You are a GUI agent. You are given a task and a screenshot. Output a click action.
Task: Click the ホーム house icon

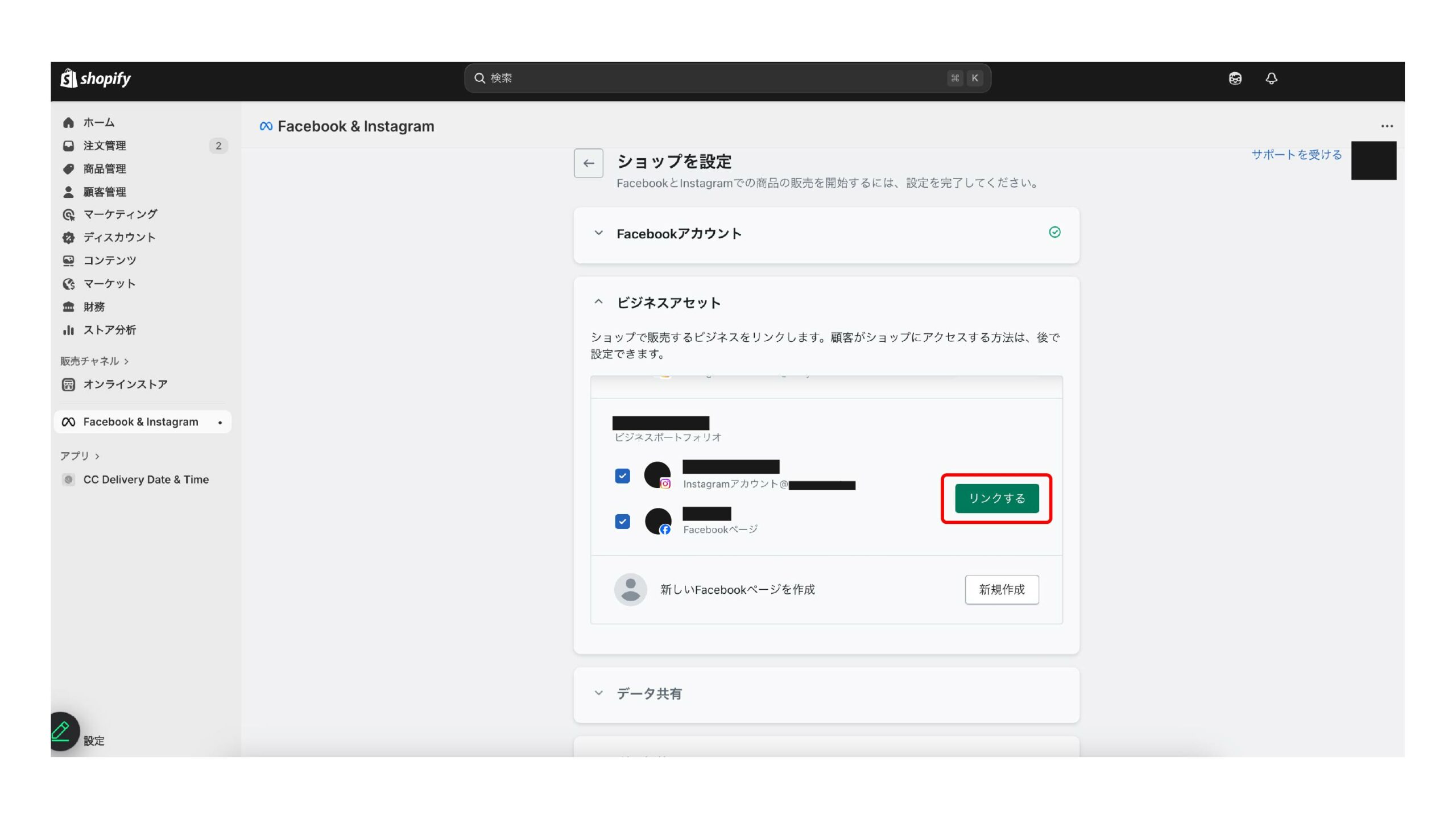(69, 122)
